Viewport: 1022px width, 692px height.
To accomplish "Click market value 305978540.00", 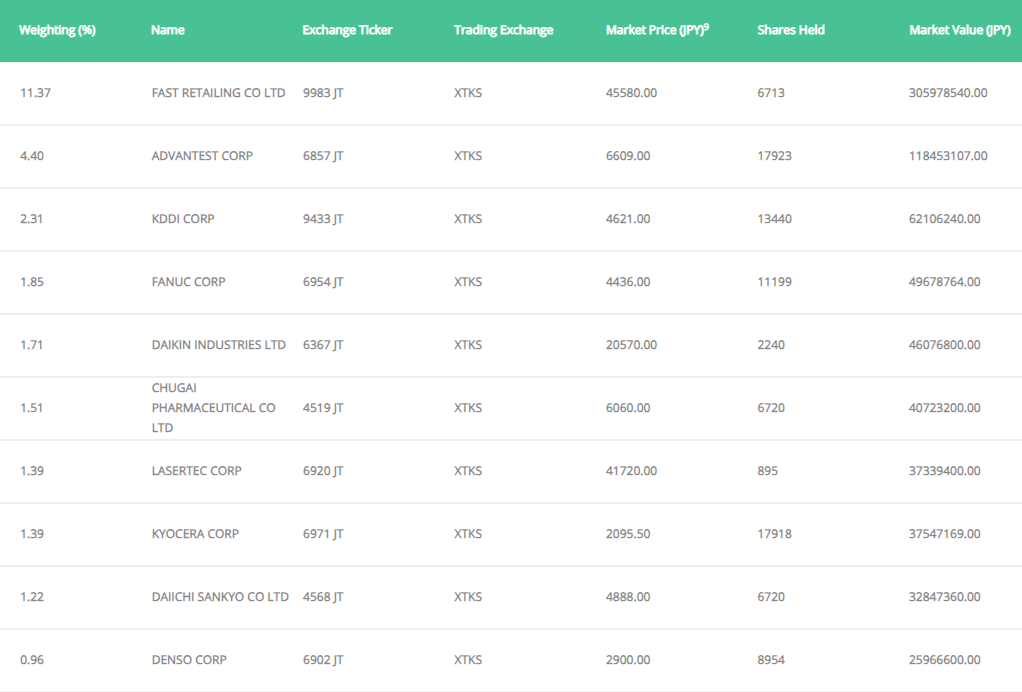I will pos(948,93).
